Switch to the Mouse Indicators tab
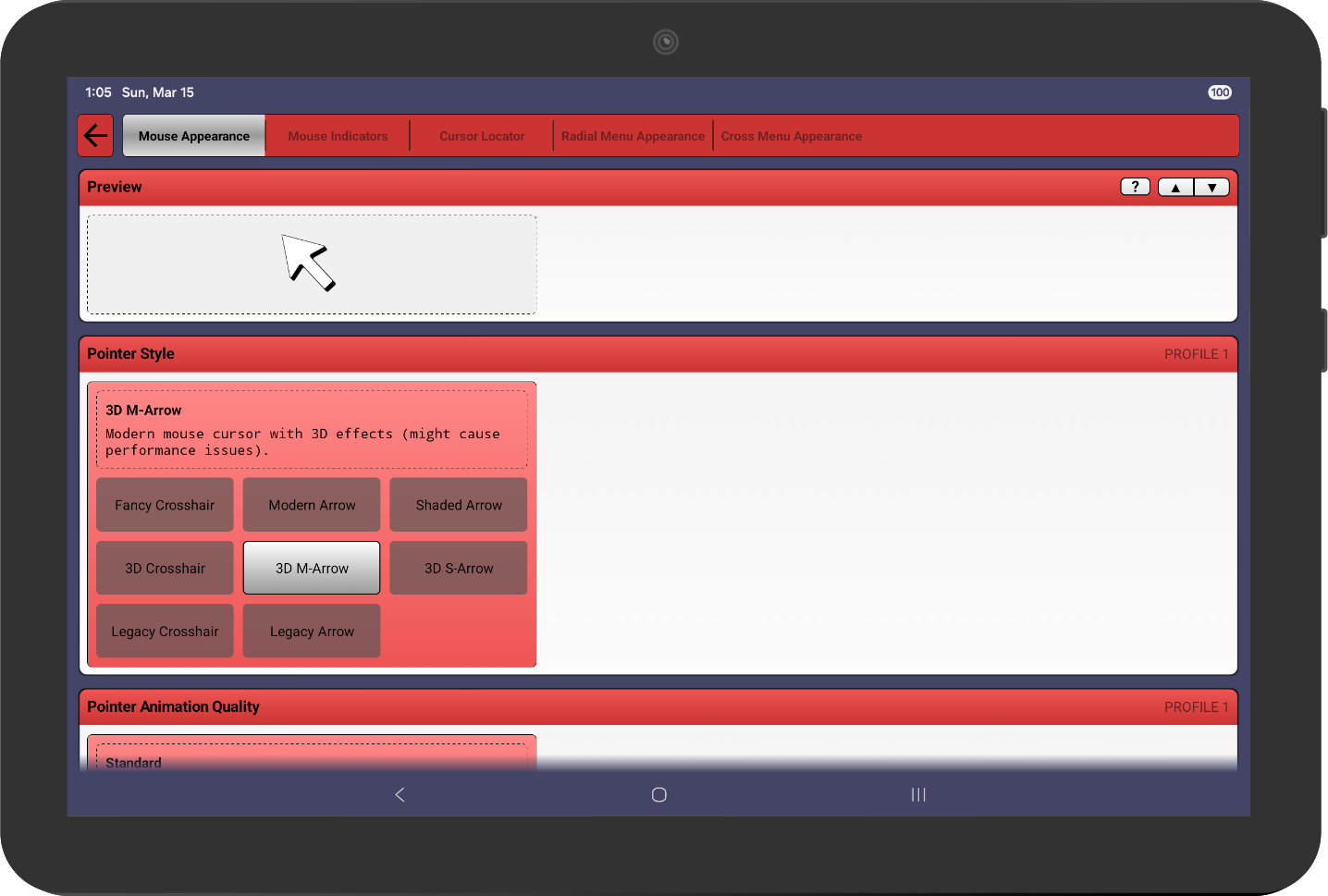The height and width of the screenshot is (896, 1328). click(338, 136)
